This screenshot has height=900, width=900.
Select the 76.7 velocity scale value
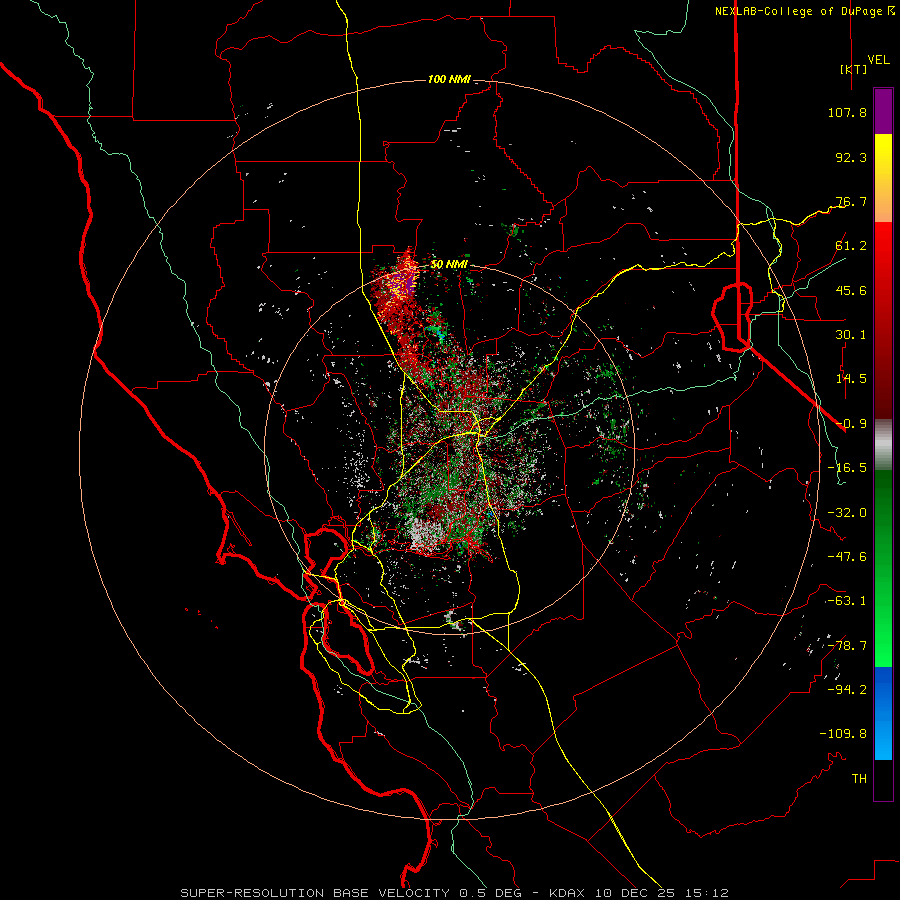point(851,201)
